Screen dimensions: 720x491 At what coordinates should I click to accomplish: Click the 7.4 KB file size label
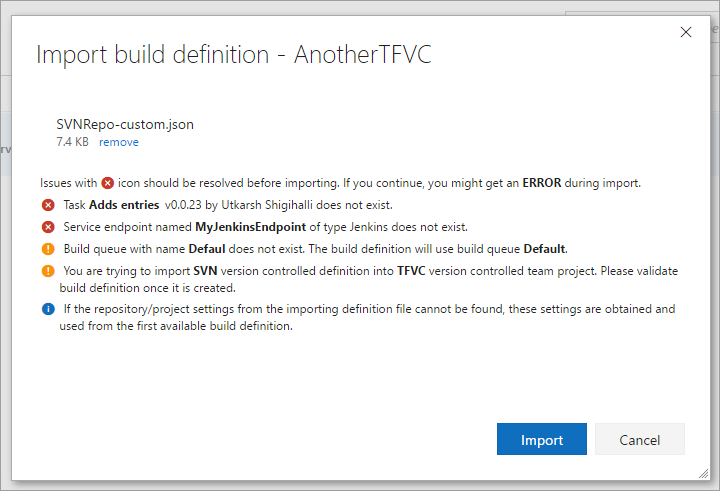click(x=73, y=142)
